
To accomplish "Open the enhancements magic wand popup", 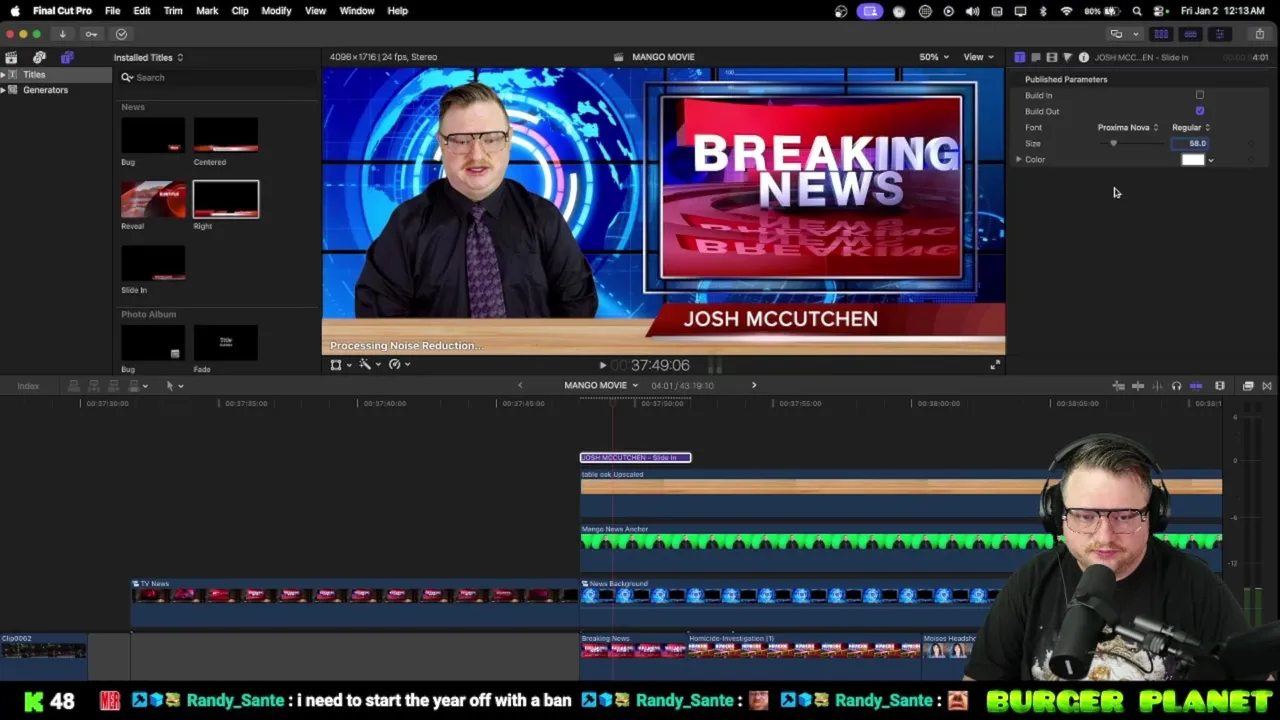I will [370, 365].
